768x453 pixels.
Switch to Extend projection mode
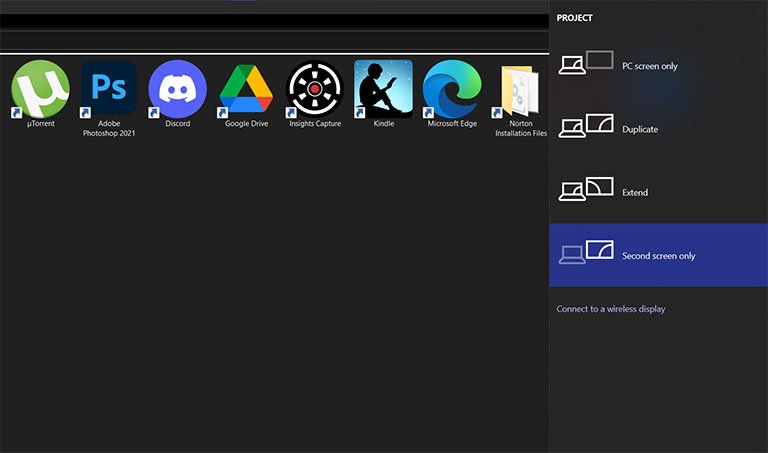[658, 192]
